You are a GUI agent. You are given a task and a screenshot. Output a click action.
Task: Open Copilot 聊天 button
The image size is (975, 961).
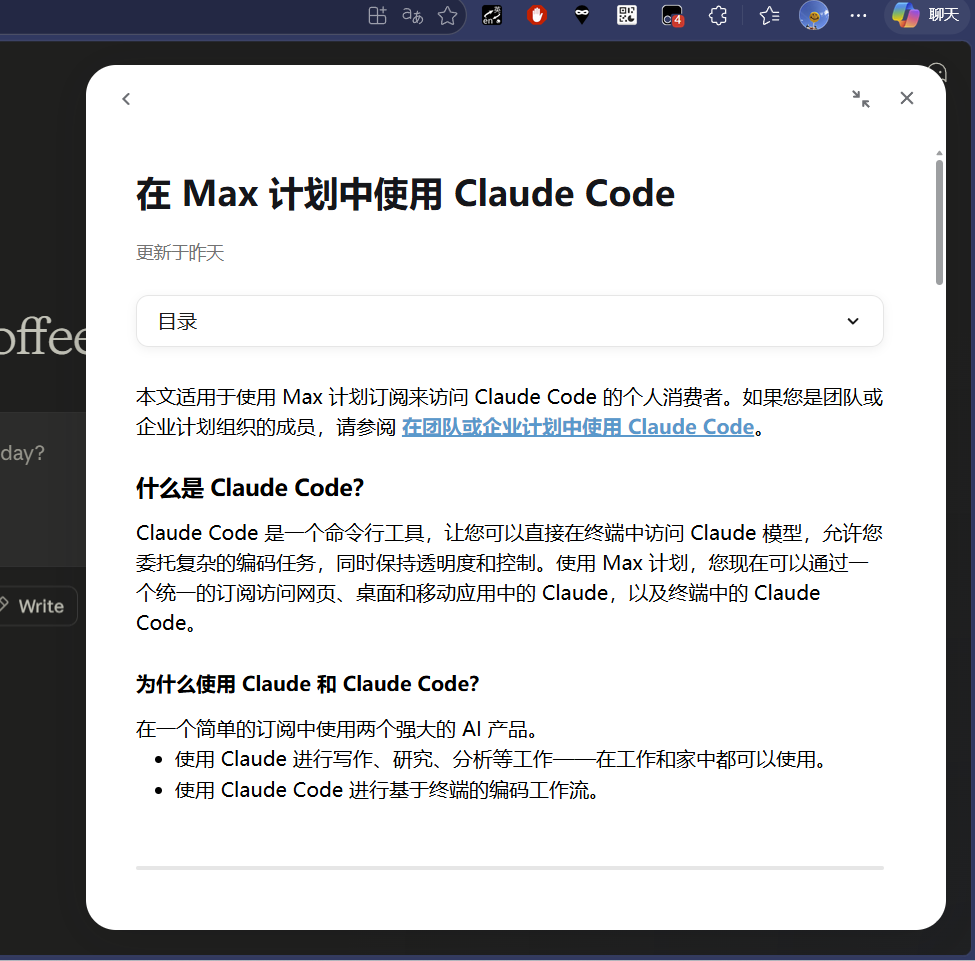(x=926, y=15)
